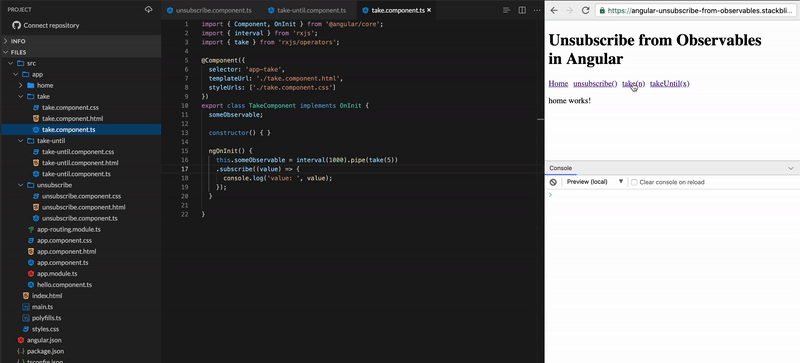Open take-until.component.ts in file tree
The width and height of the screenshot is (800, 363).
click(x=76, y=174)
